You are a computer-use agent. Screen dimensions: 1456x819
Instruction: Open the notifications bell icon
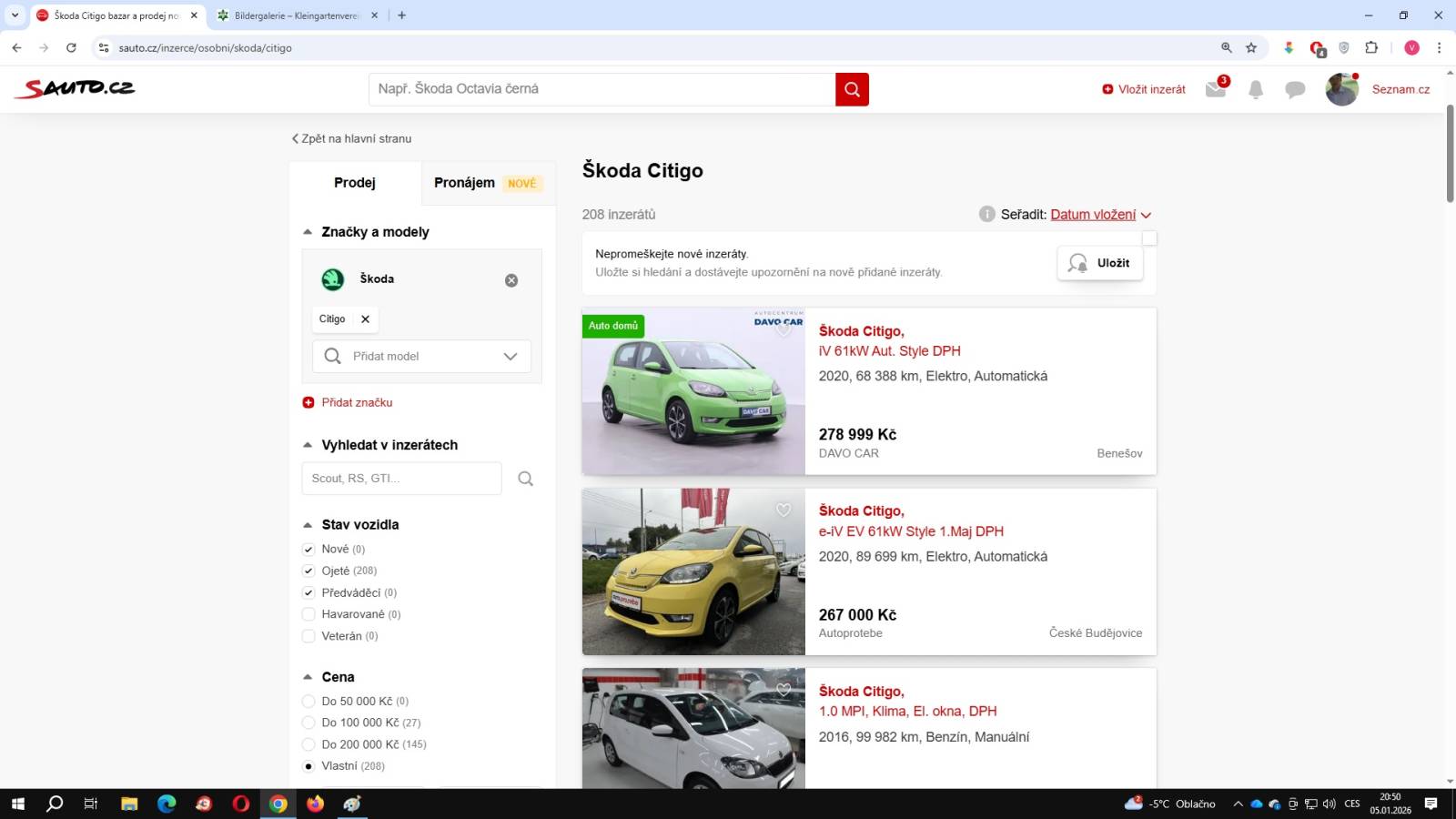[x=1256, y=89]
